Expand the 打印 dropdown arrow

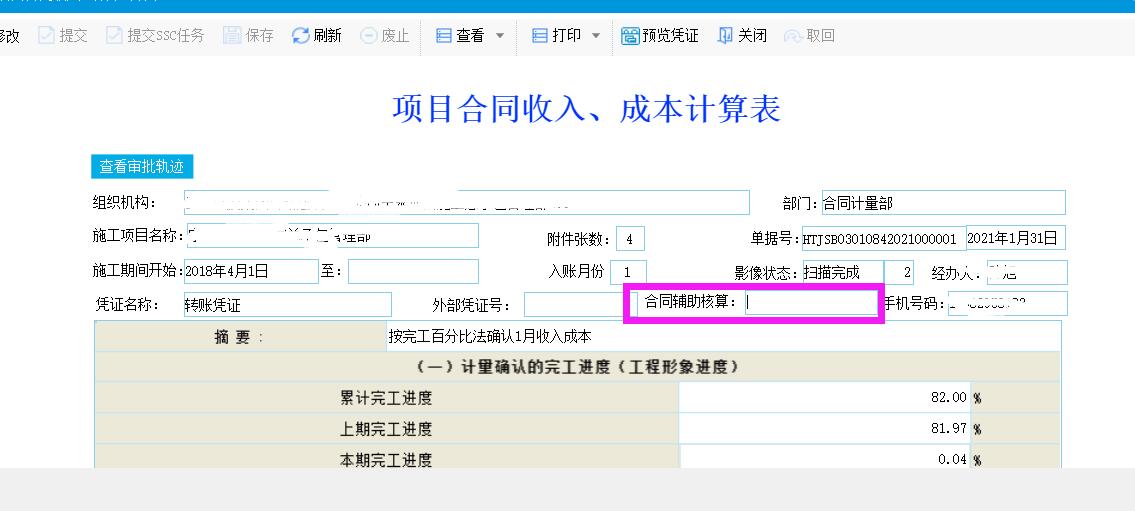(x=596, y=36)
